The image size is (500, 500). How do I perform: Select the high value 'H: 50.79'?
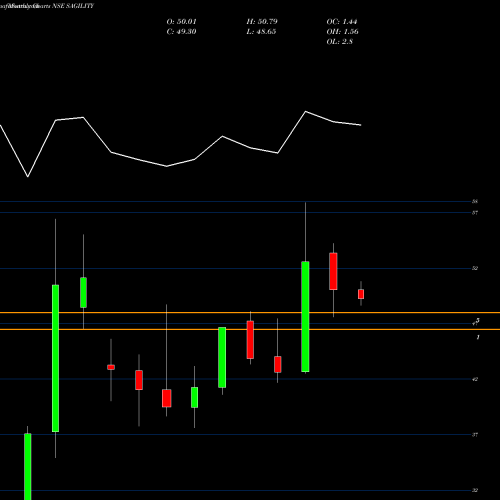pyautogui.click(x=262, y=22)
